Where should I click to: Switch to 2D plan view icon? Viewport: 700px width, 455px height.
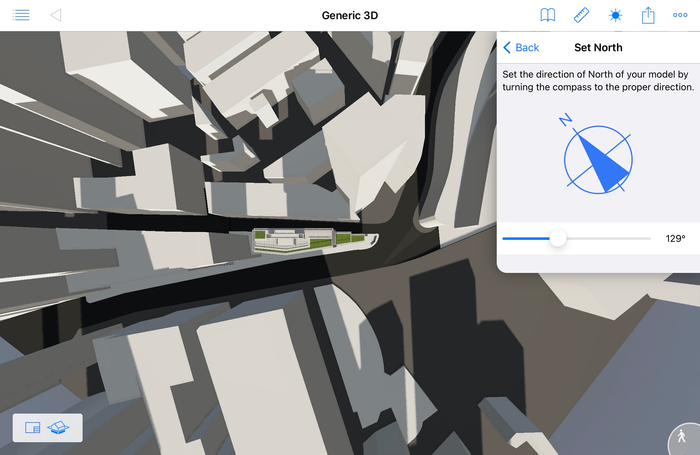(x=33, y=428)
